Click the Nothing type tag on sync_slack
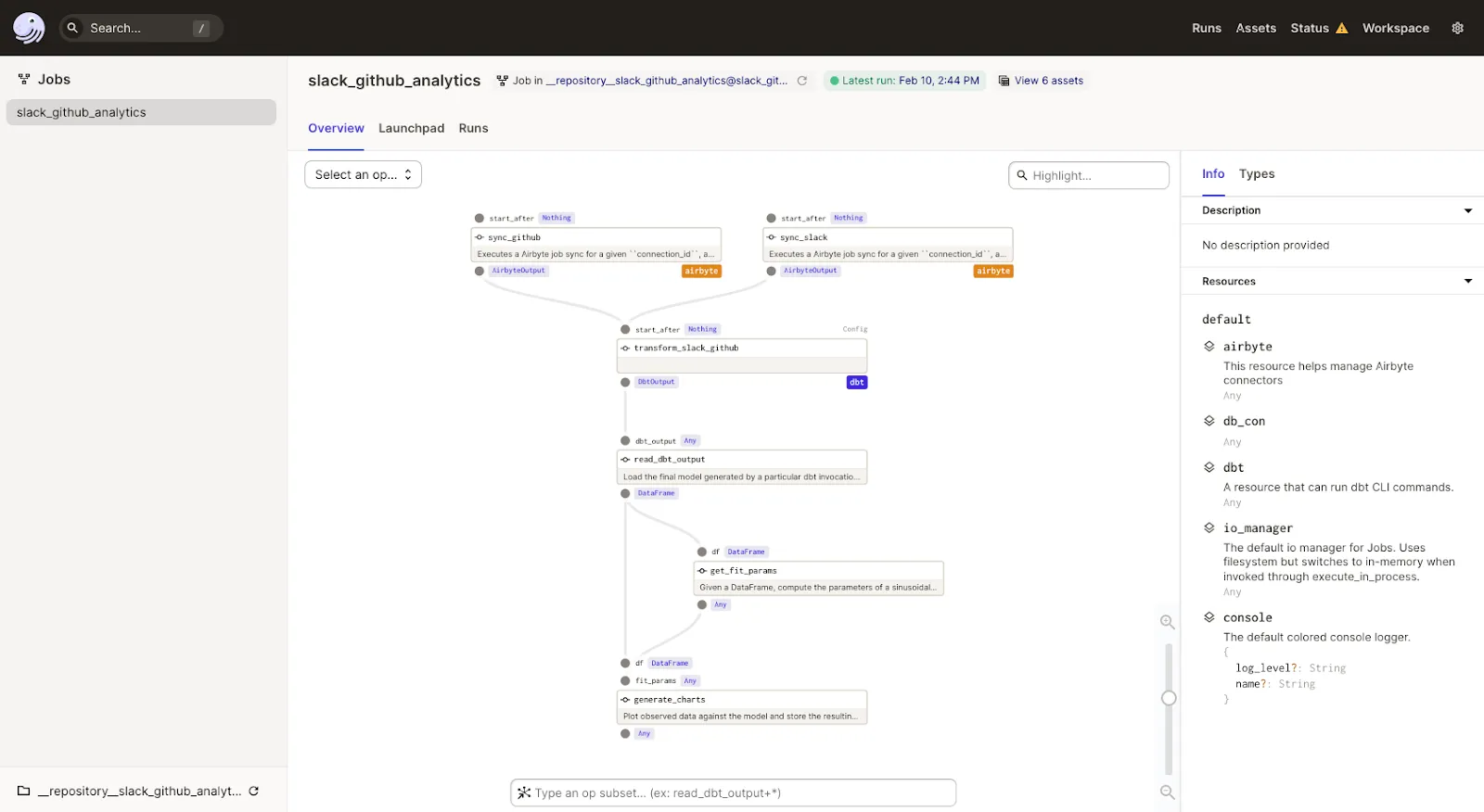 click(x=848, y=218)
